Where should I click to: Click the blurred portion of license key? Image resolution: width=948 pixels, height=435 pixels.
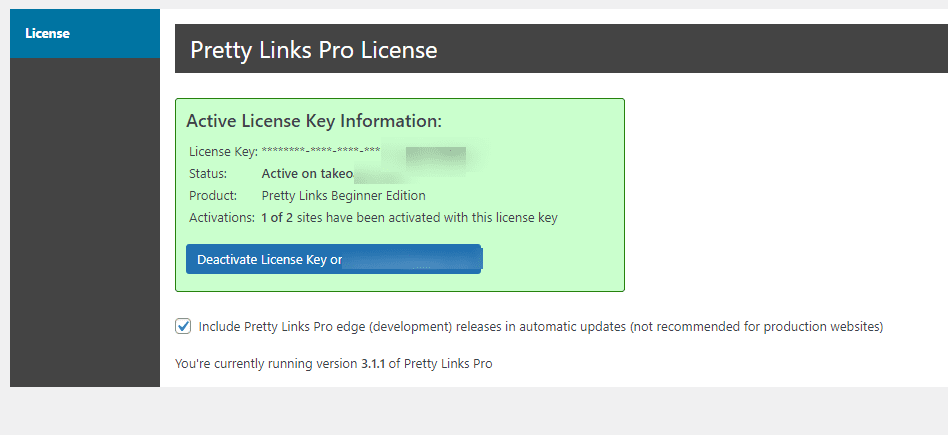(435, 159)
